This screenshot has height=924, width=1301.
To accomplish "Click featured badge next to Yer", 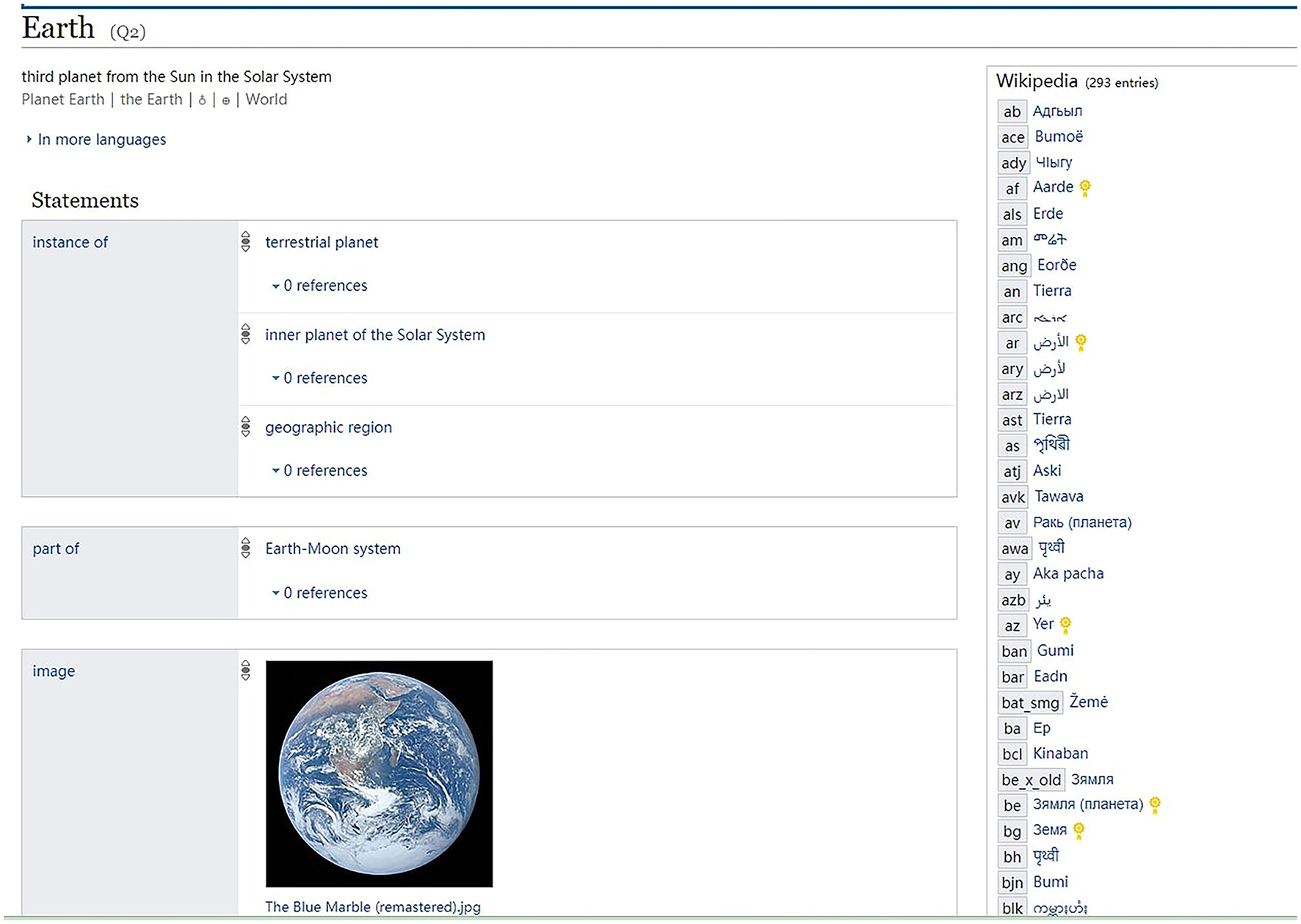I will 1066,625.
